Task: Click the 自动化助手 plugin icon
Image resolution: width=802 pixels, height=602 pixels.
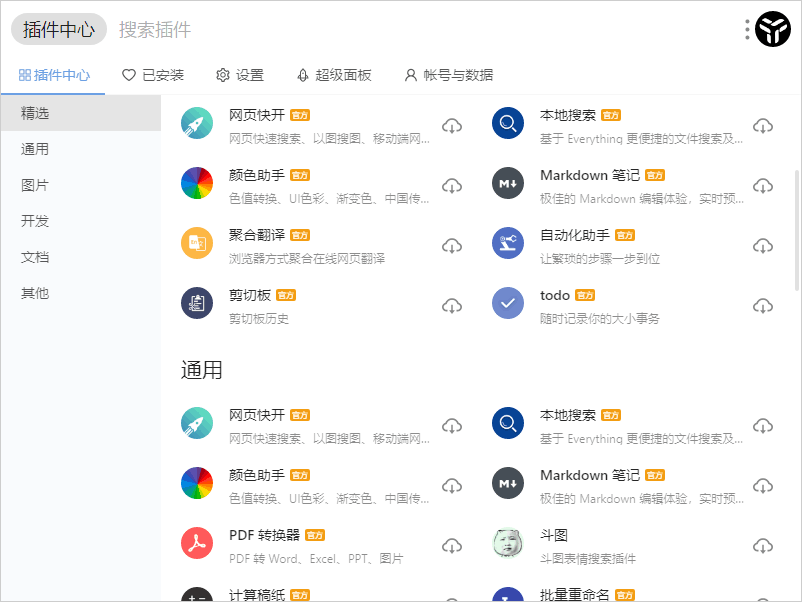Action: pos(508,244)
